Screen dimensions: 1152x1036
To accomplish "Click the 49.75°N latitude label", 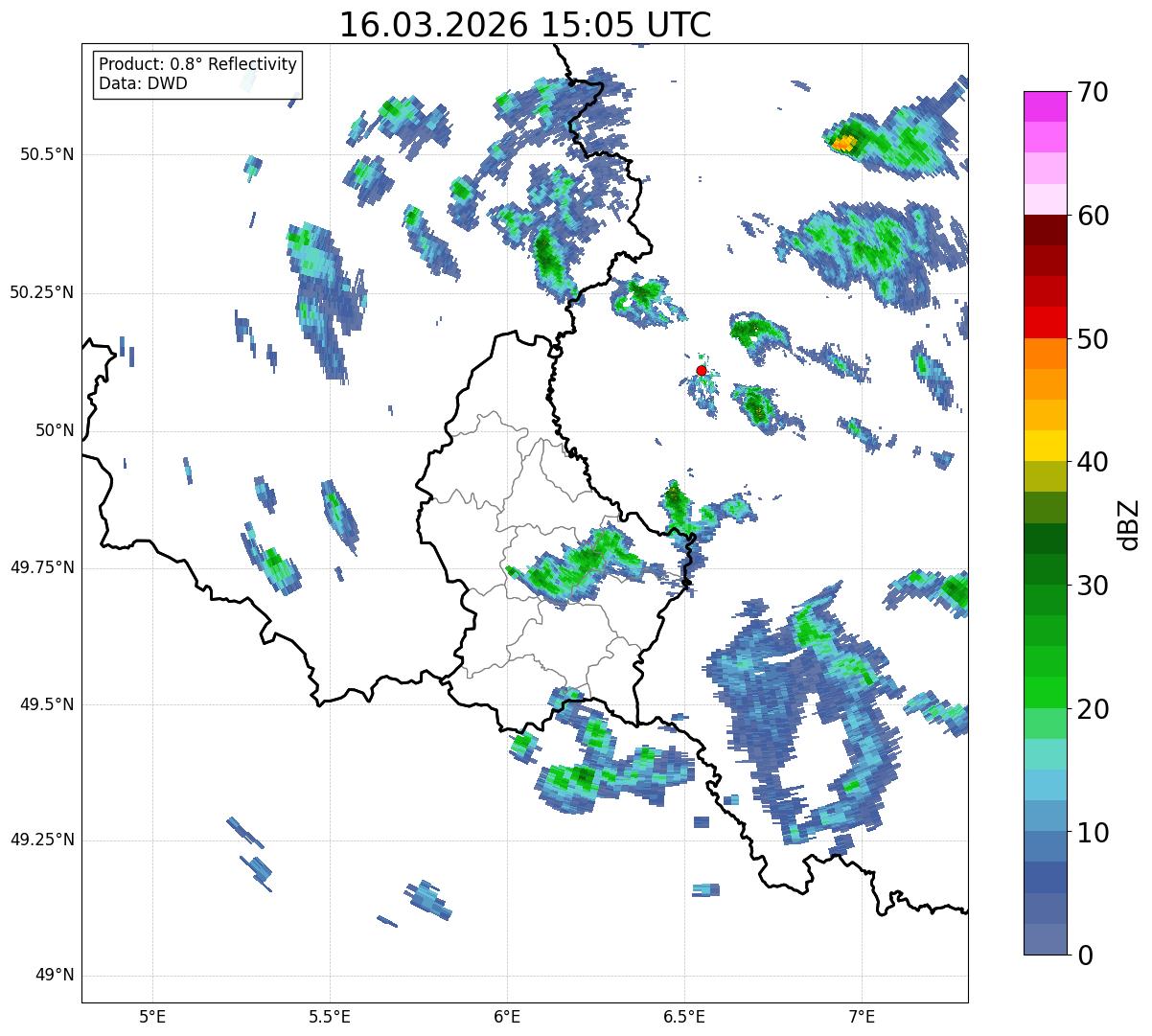I will [x=41, y=567].
